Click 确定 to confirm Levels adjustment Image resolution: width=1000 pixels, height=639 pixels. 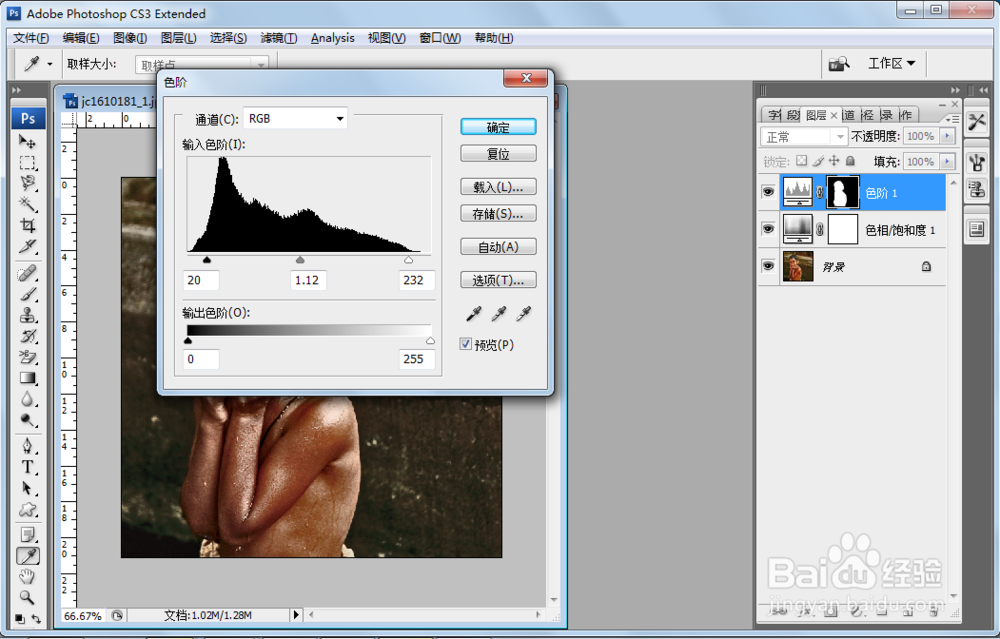click(x=498, y=127)
